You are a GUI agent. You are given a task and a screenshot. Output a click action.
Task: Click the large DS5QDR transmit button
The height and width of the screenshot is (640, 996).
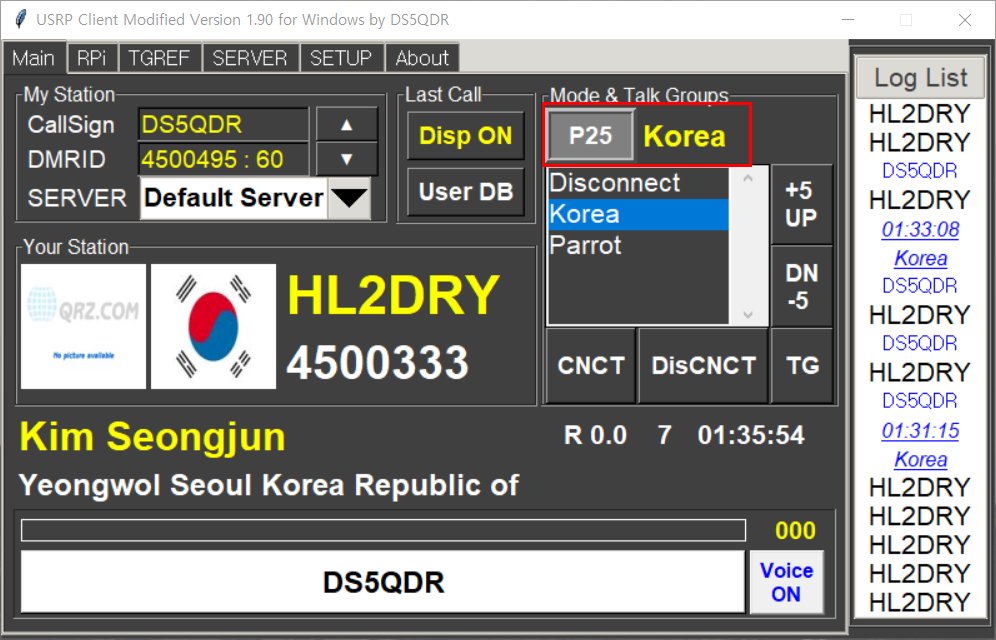tap(383, 582)
